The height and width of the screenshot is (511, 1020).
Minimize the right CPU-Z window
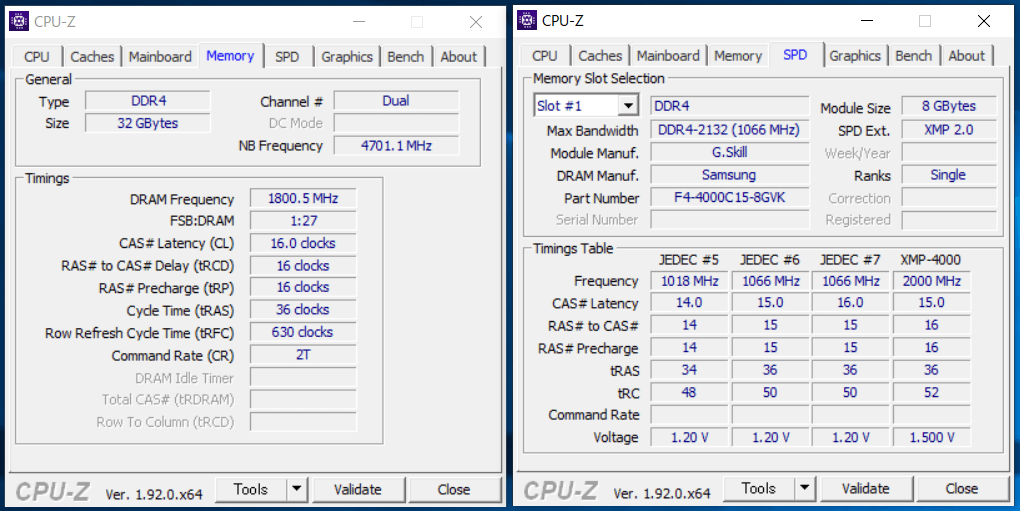tap(867, 21)
